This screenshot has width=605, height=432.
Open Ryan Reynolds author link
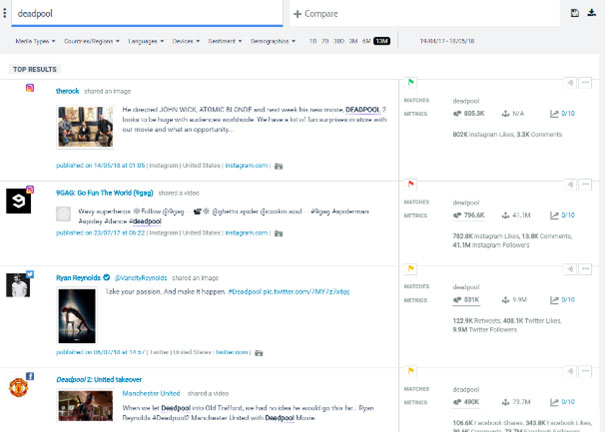pyautogui.click(x=78, y=278)
